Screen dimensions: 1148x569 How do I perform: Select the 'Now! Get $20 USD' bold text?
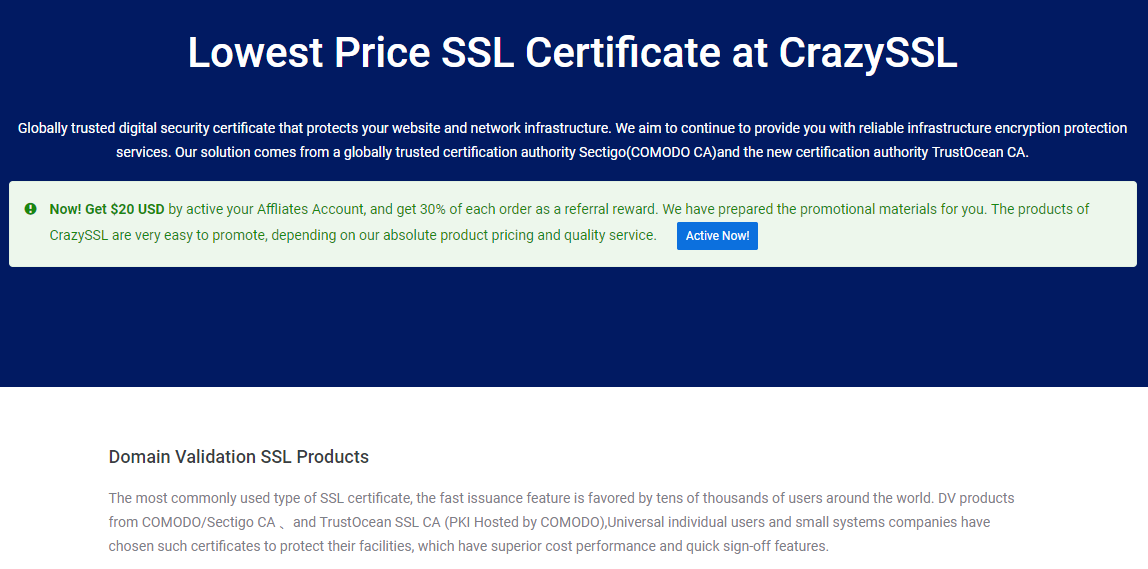107,209
